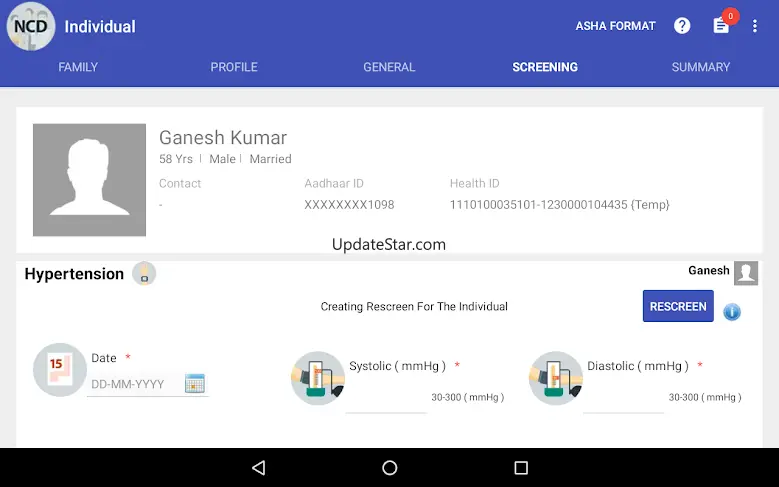Tap the Ganesh user avatar icon
The image size is (779, 487).
(746, 273)
